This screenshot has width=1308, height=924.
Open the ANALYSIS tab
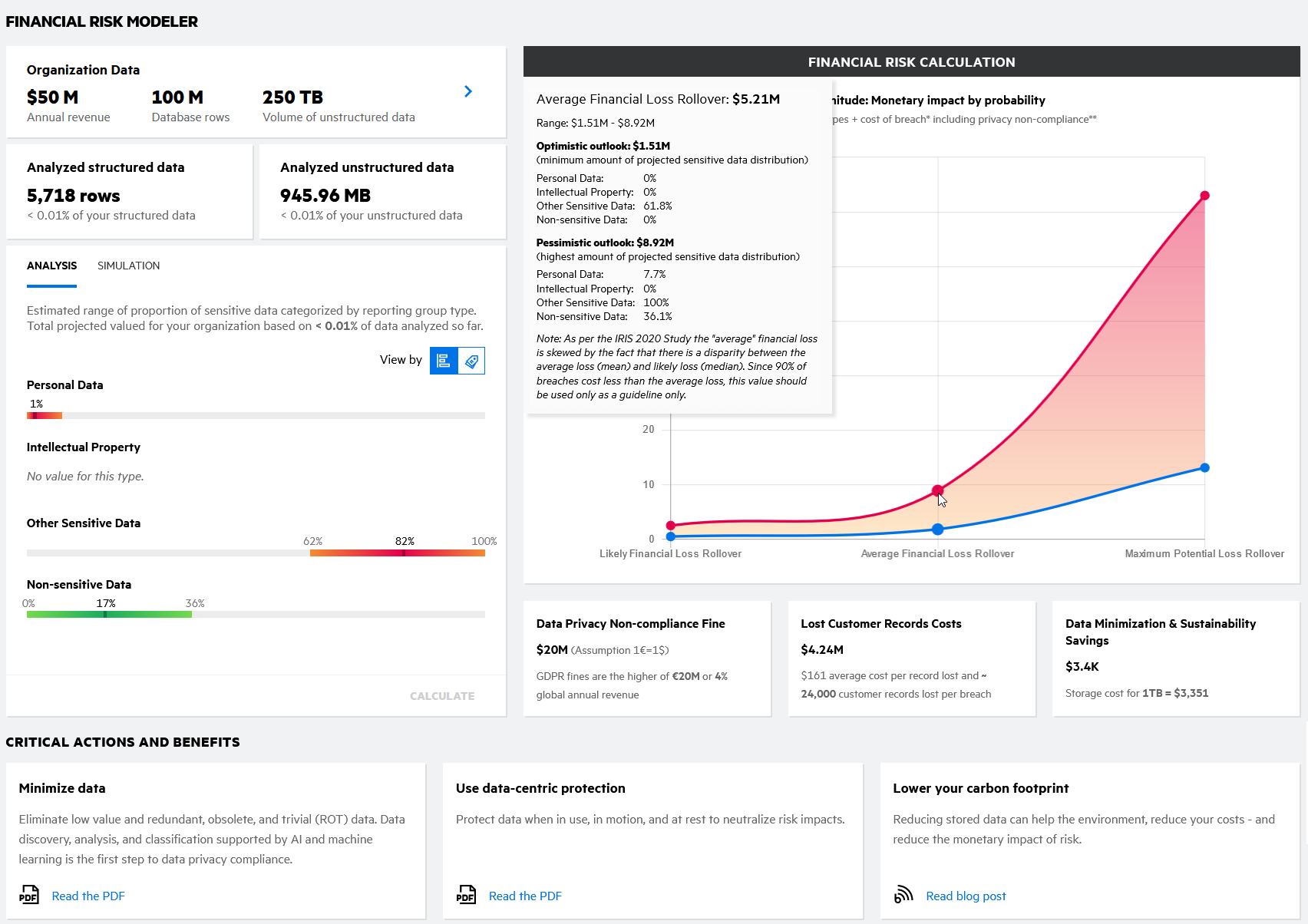(x=51, y=266)
